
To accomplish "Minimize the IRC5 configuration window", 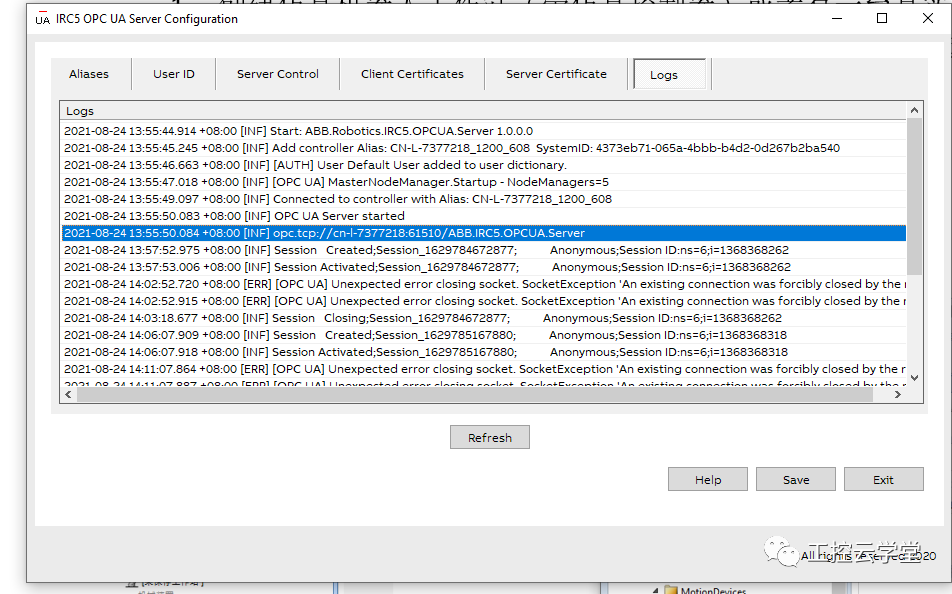I will [837, 18].
